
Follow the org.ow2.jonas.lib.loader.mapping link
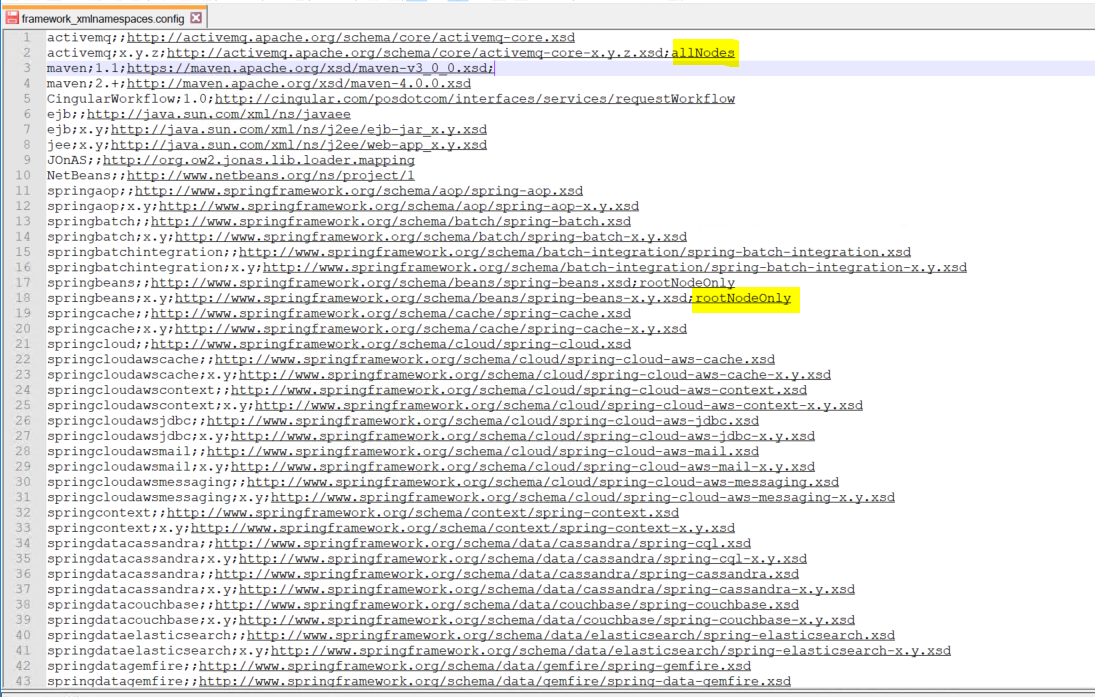tap(258, 160)
